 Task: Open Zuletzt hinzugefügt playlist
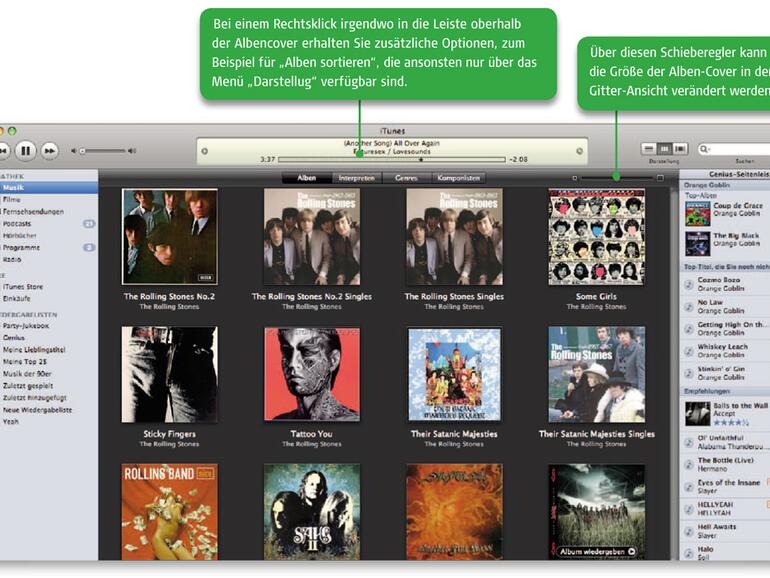pos(49,398)
